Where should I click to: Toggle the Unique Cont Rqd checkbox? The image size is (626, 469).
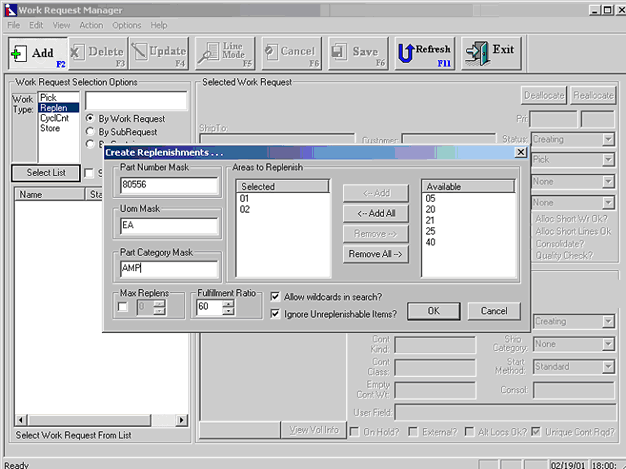click(x=536, y=432)
